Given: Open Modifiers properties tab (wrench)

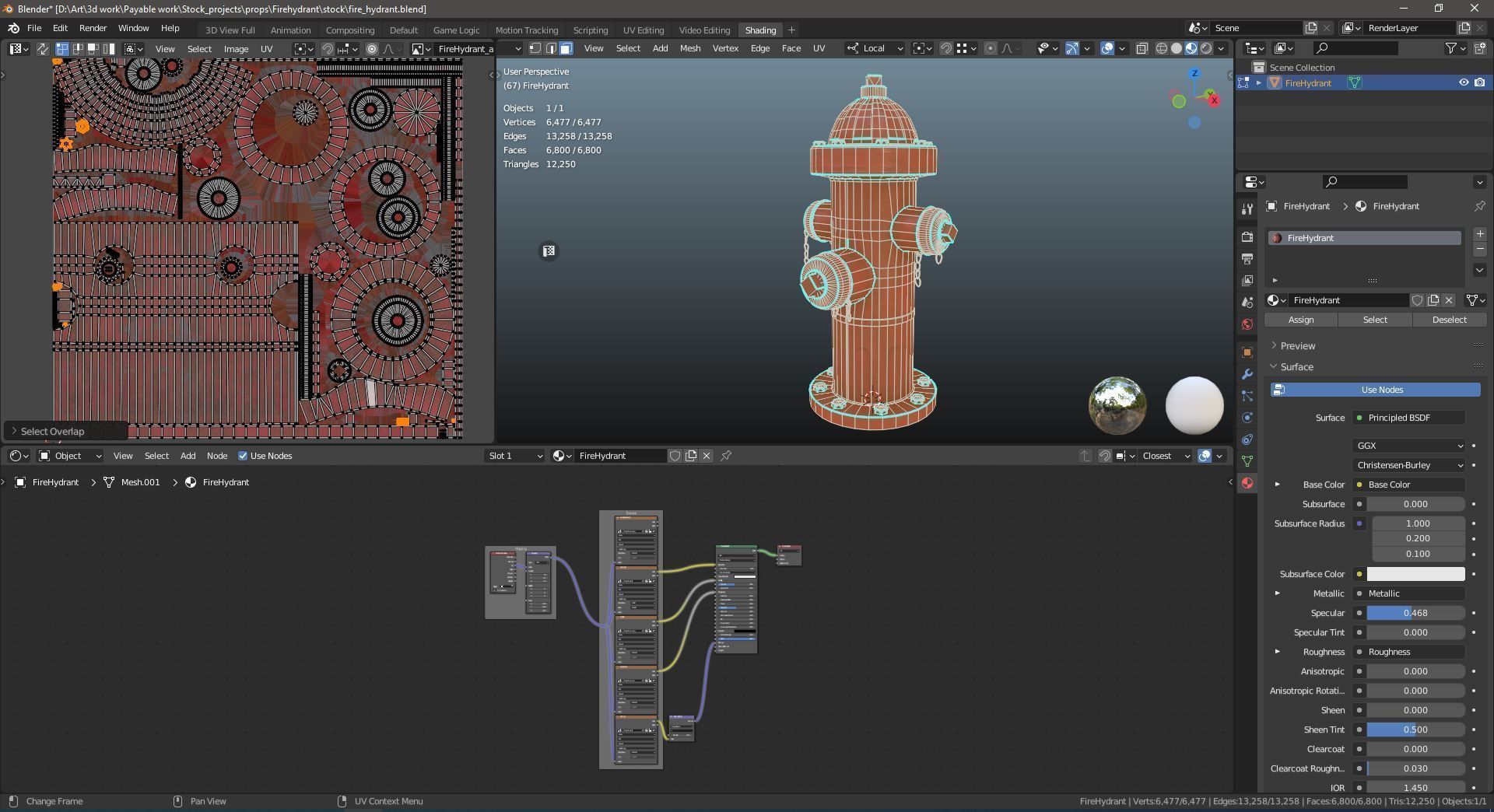Looking at the screenshot, I should point(1247,374).
